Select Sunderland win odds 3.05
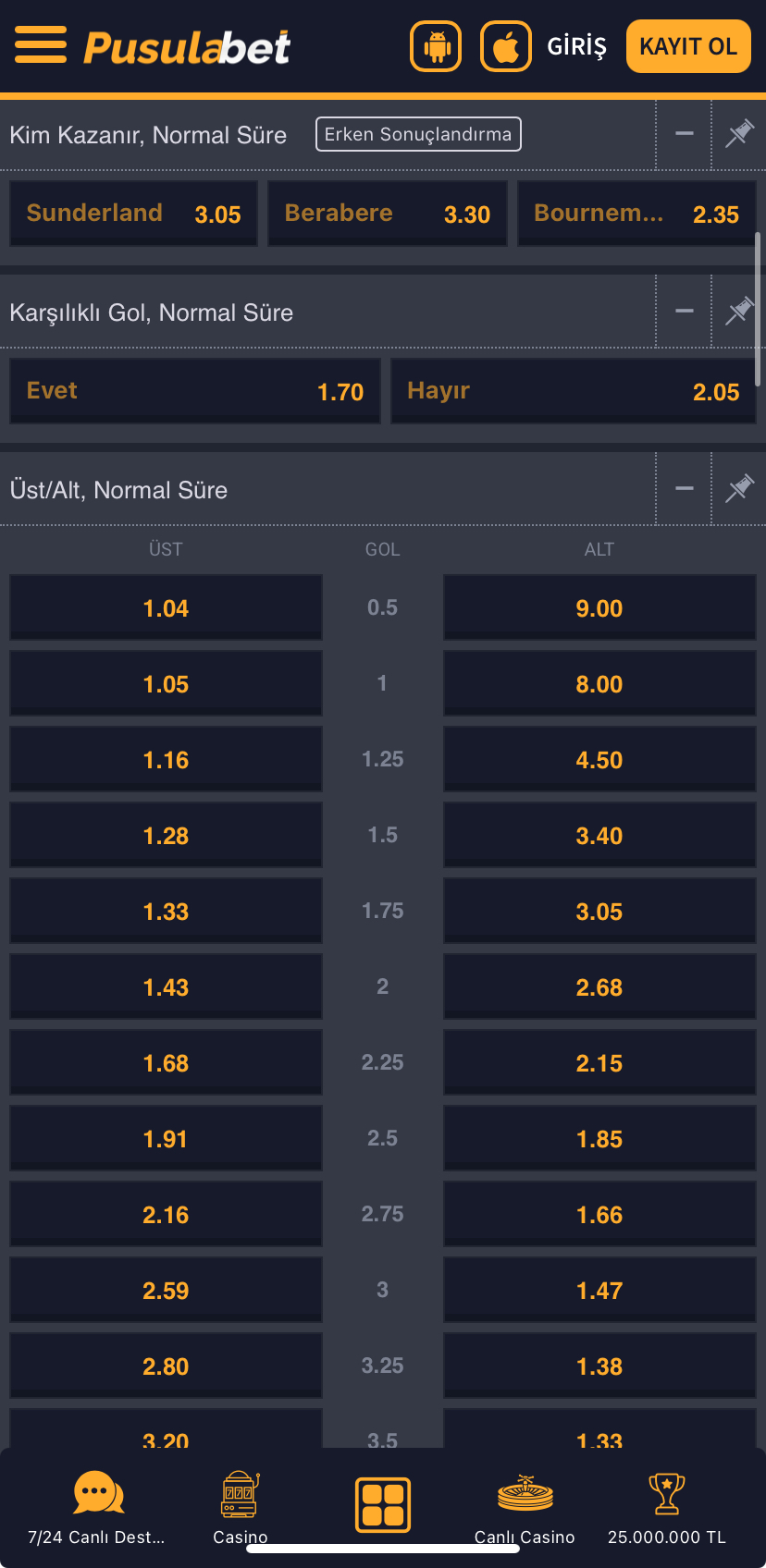Image resolution: width=766 pixels, height=1568 pixels. click(133, 214)
